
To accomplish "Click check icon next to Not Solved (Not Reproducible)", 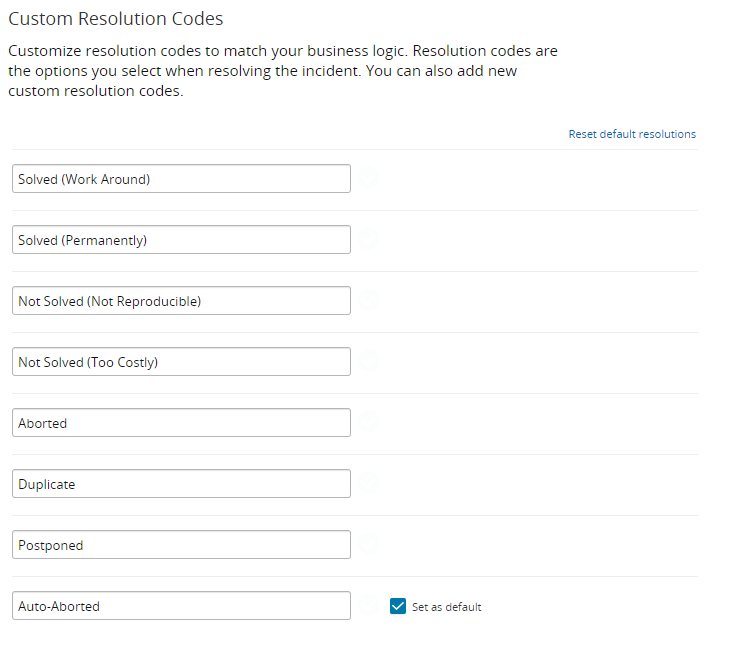I will pos(370,300).
